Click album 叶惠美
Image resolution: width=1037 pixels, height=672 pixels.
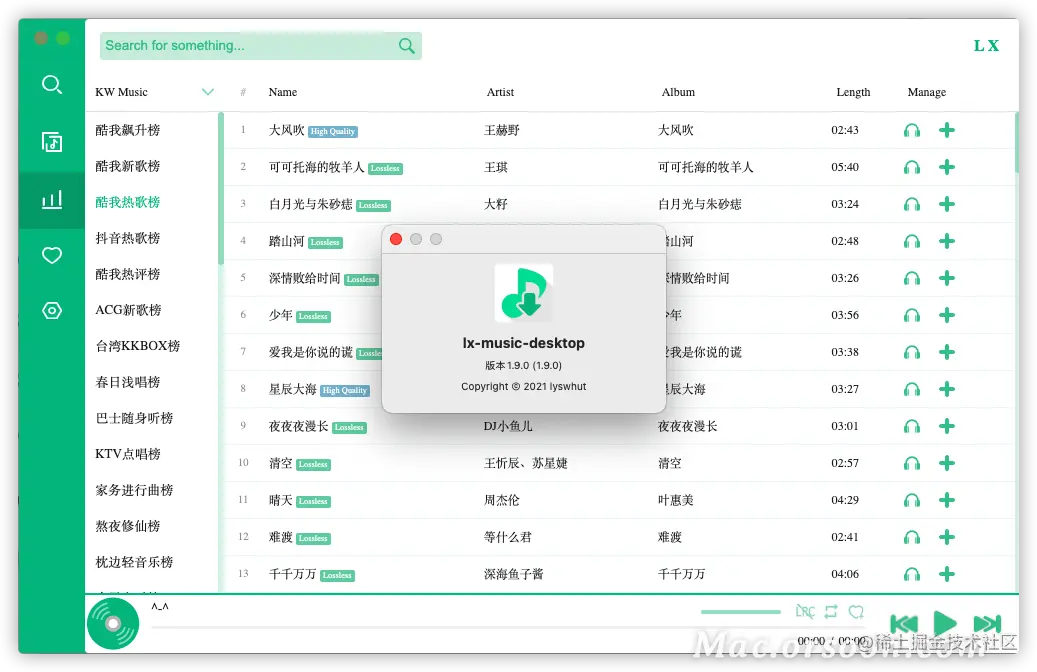[x=676, y=501]
